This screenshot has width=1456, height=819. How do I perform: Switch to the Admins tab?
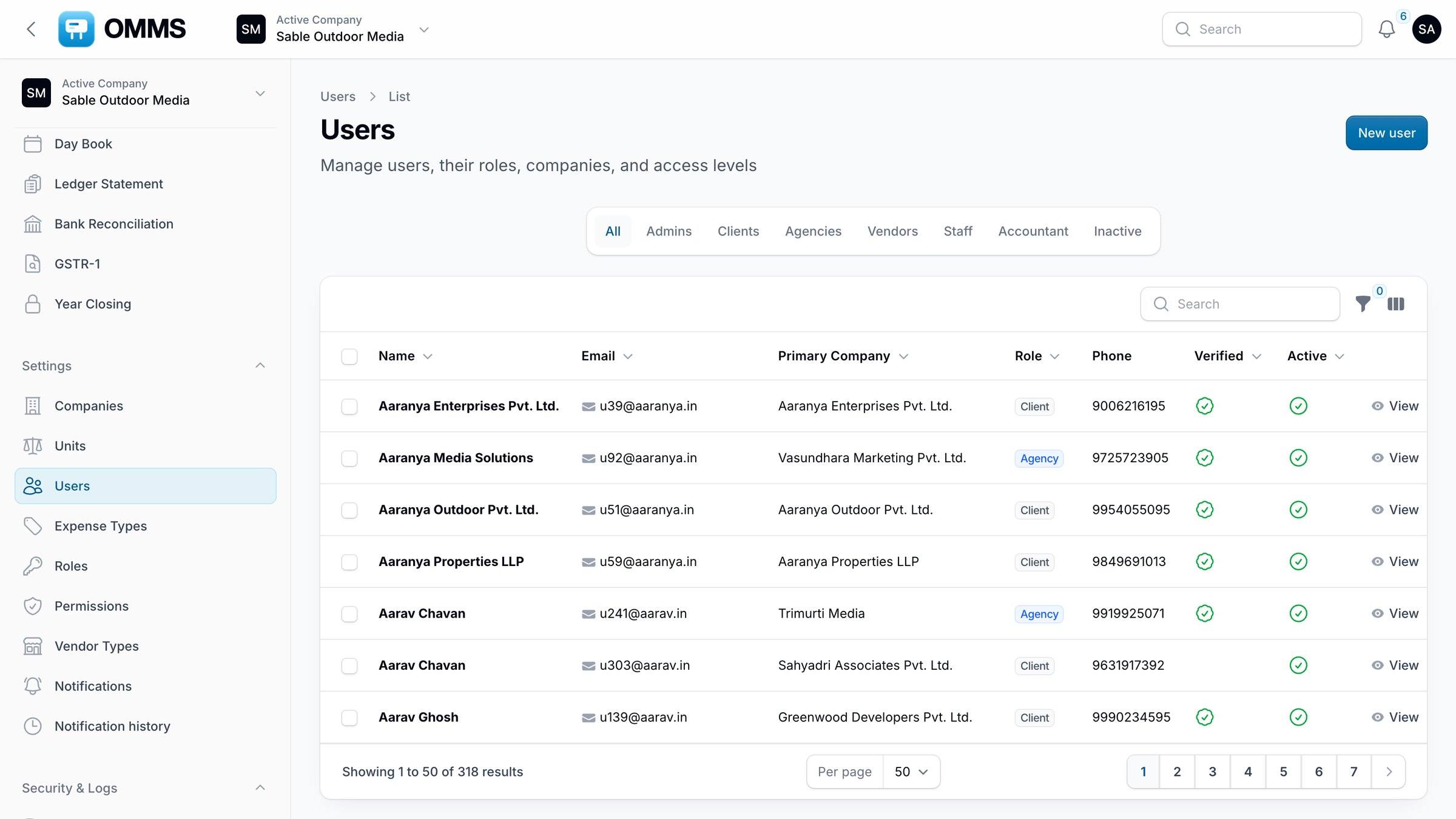pyautogui.click(x=669, y=231)
